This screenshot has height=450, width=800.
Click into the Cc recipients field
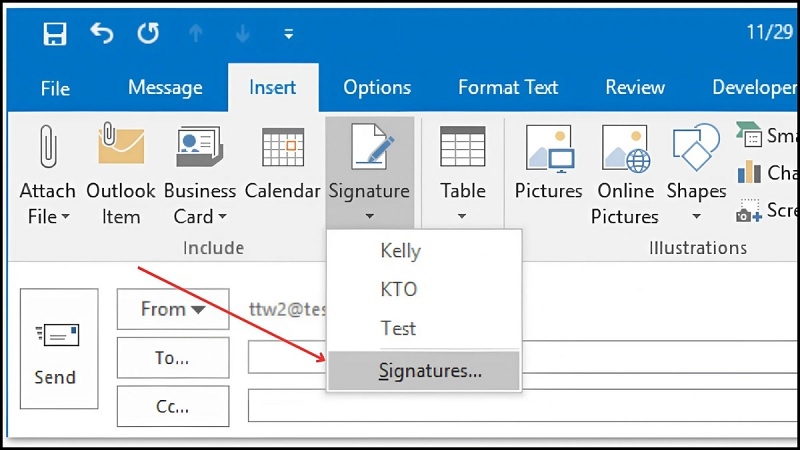coord(523,405)
